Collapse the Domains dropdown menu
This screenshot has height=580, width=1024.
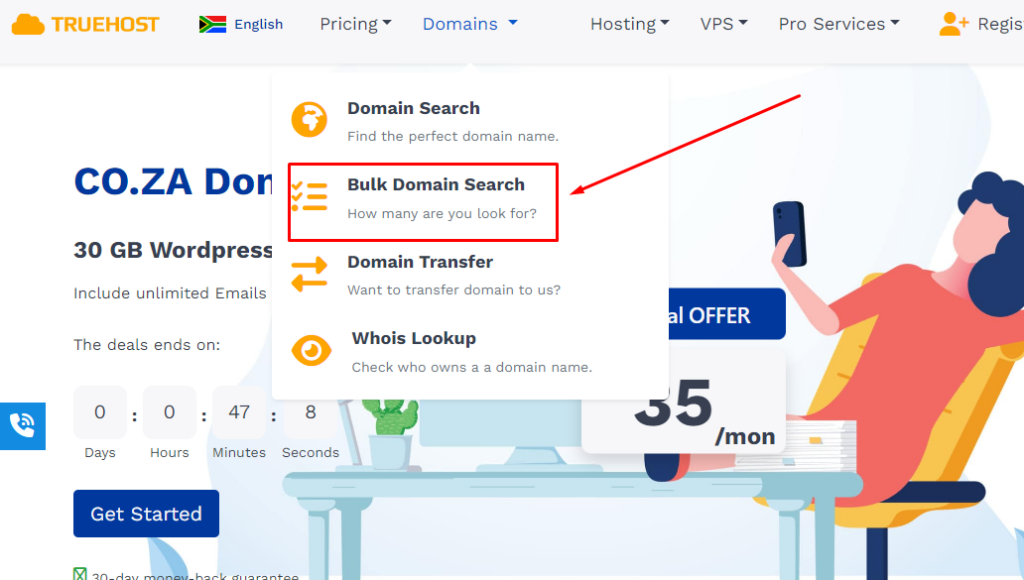(470, 24)
